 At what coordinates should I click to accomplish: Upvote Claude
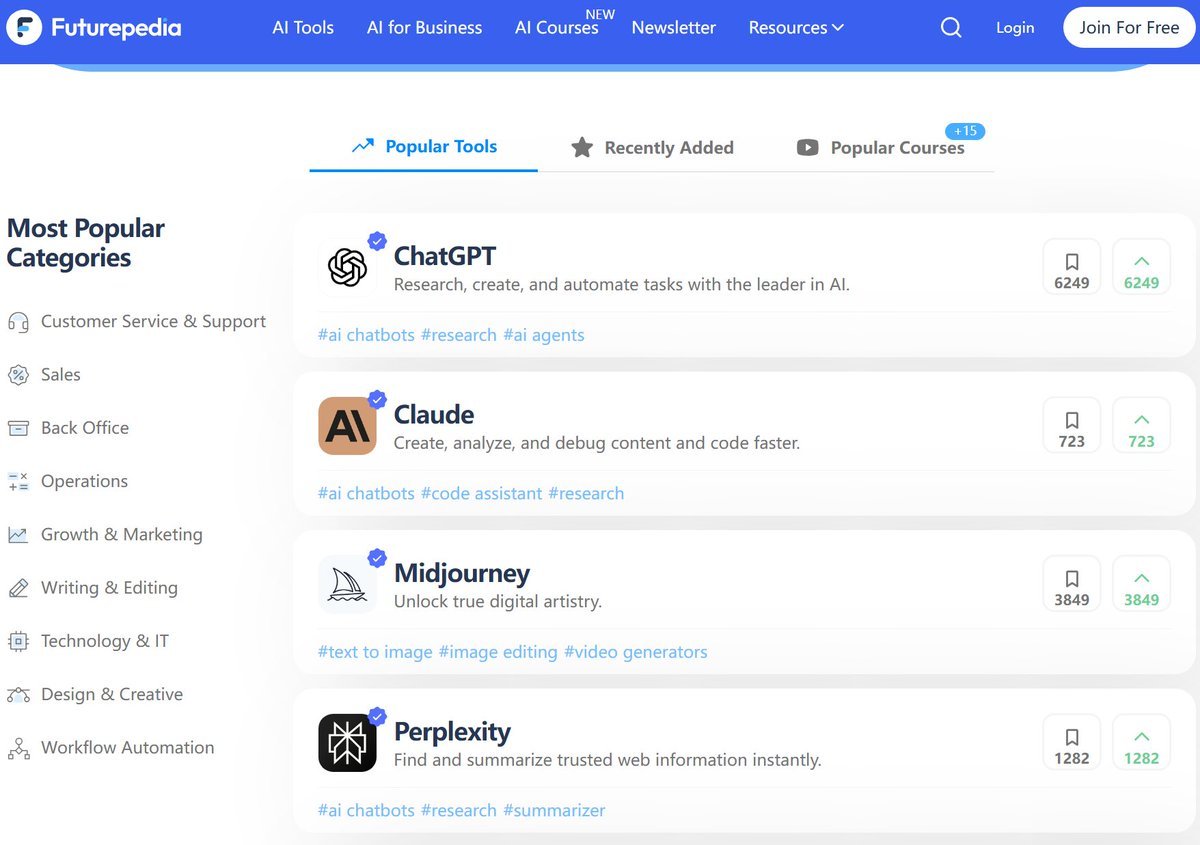tap(1141, 426)
